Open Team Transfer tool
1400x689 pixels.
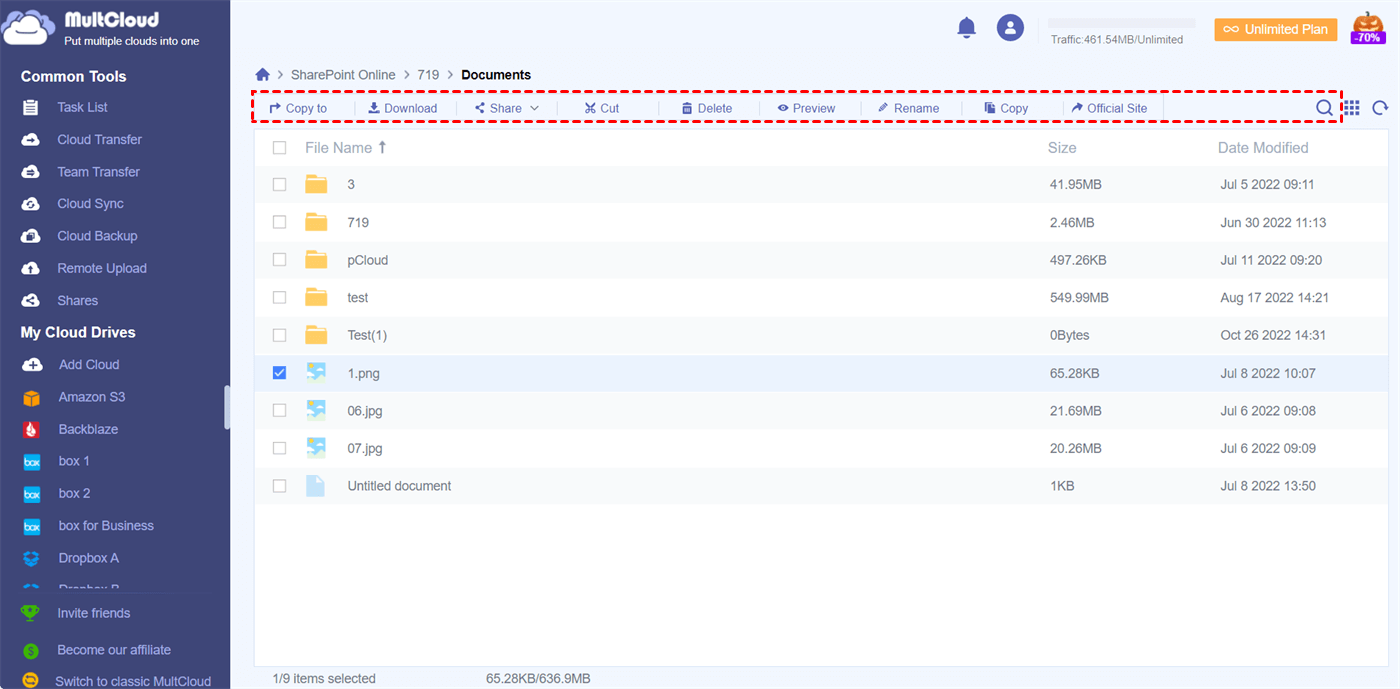tap(98, 172)
